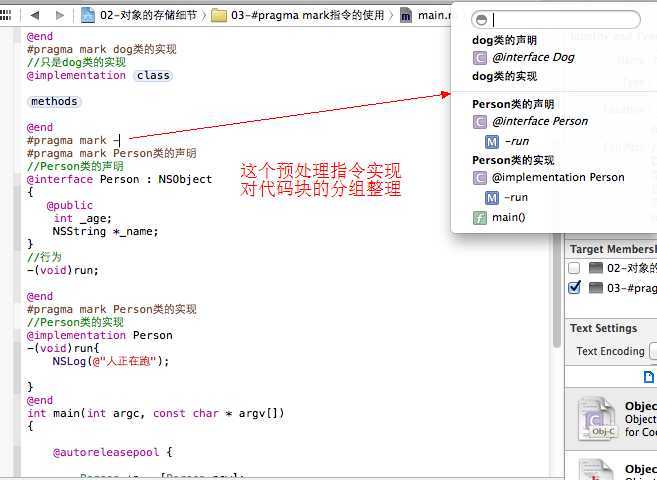Jump to Person类的声明 mark
Screen dimensions: 657x480
[513, 104]
